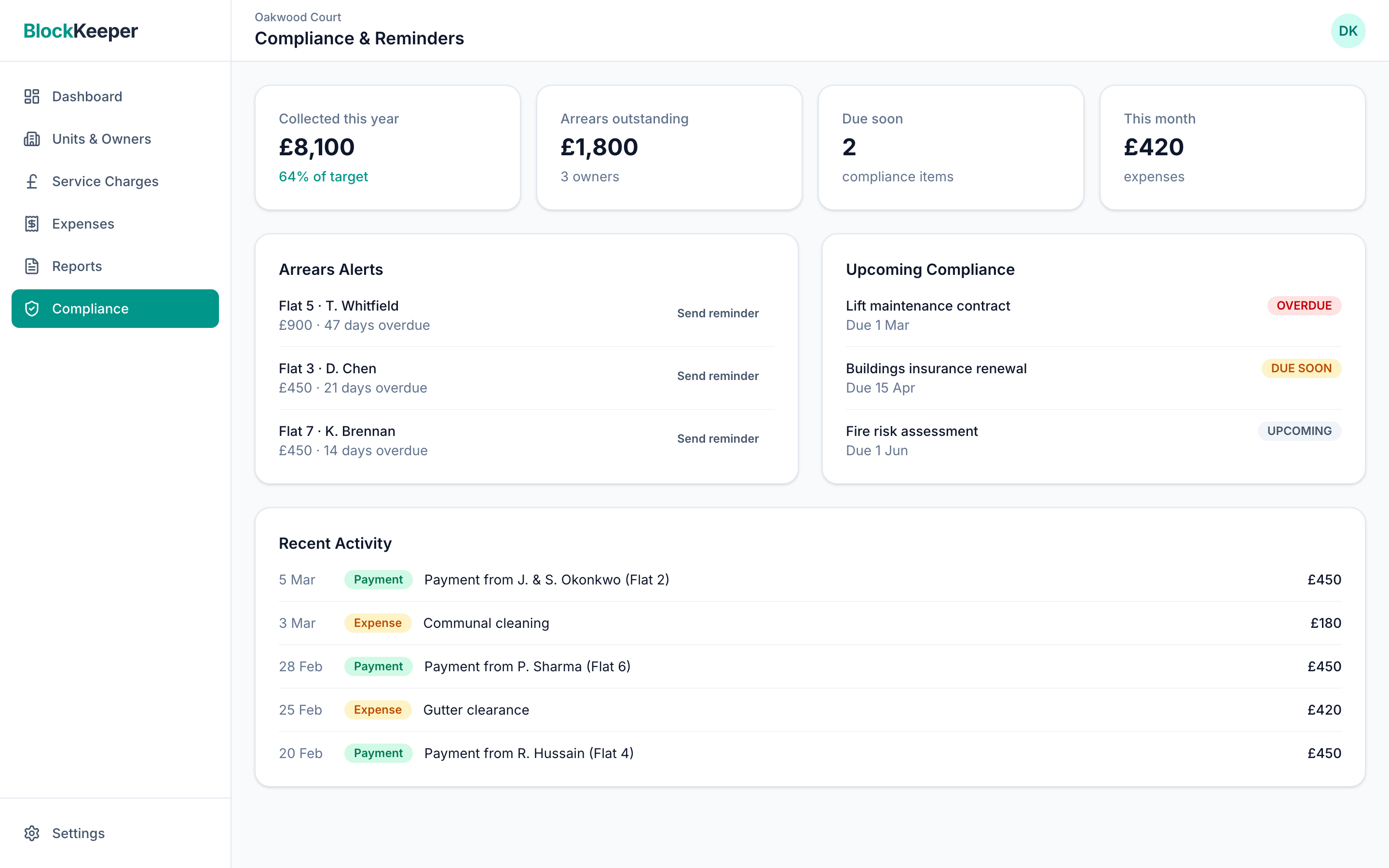
Task: Open Settings via the gear icon
Action: 32,833
